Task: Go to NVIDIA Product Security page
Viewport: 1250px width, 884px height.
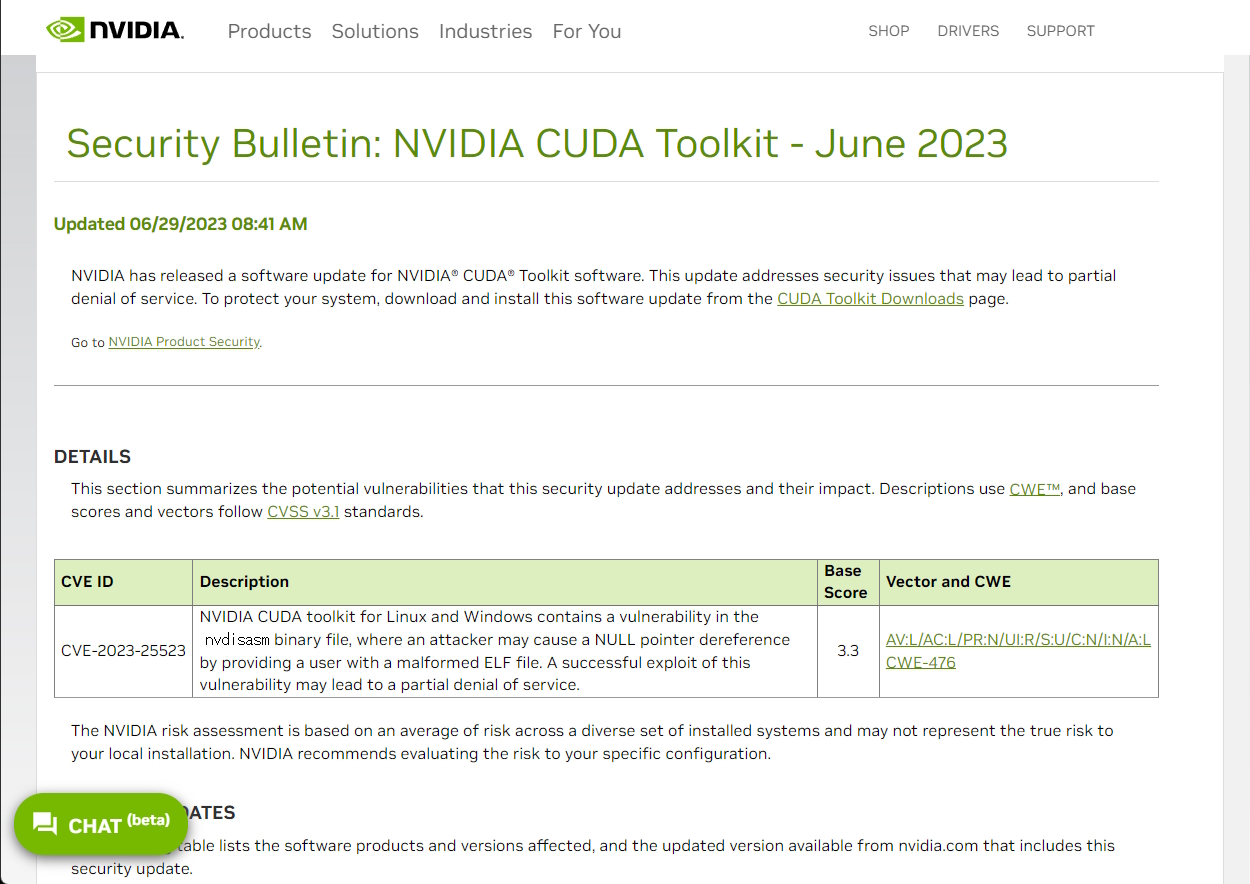Action: [183, 341]
